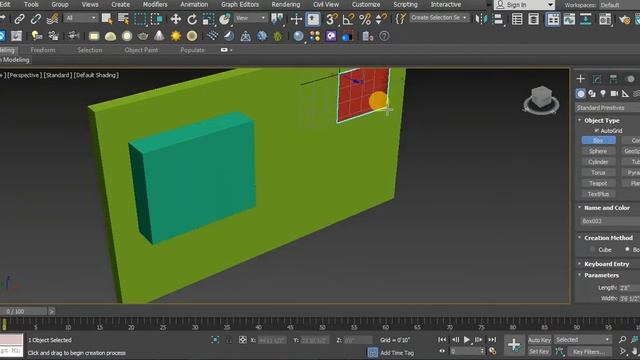Activate Select Object tool

[107, 19]
